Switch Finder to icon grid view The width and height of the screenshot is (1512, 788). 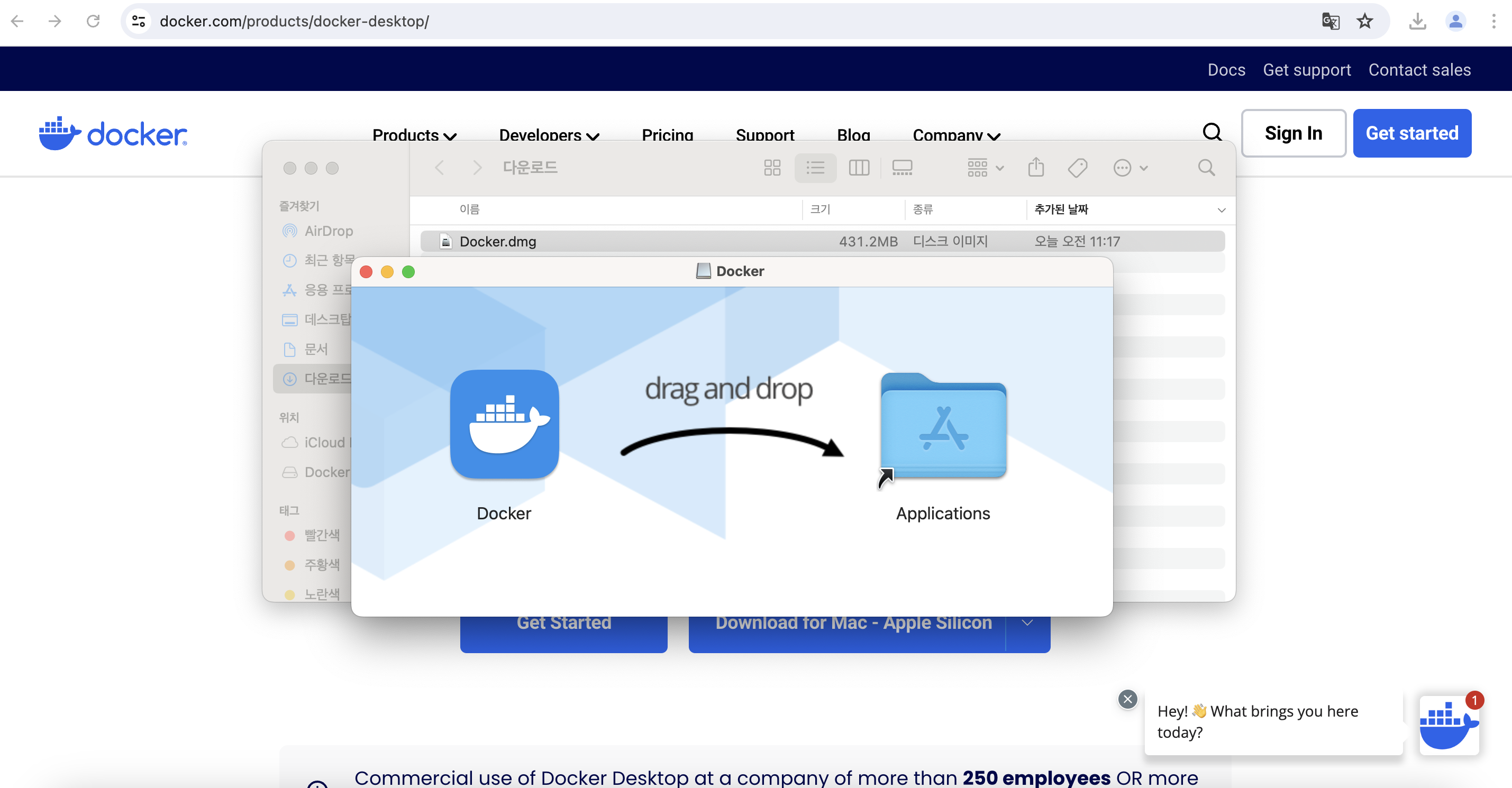coord(772,168)
